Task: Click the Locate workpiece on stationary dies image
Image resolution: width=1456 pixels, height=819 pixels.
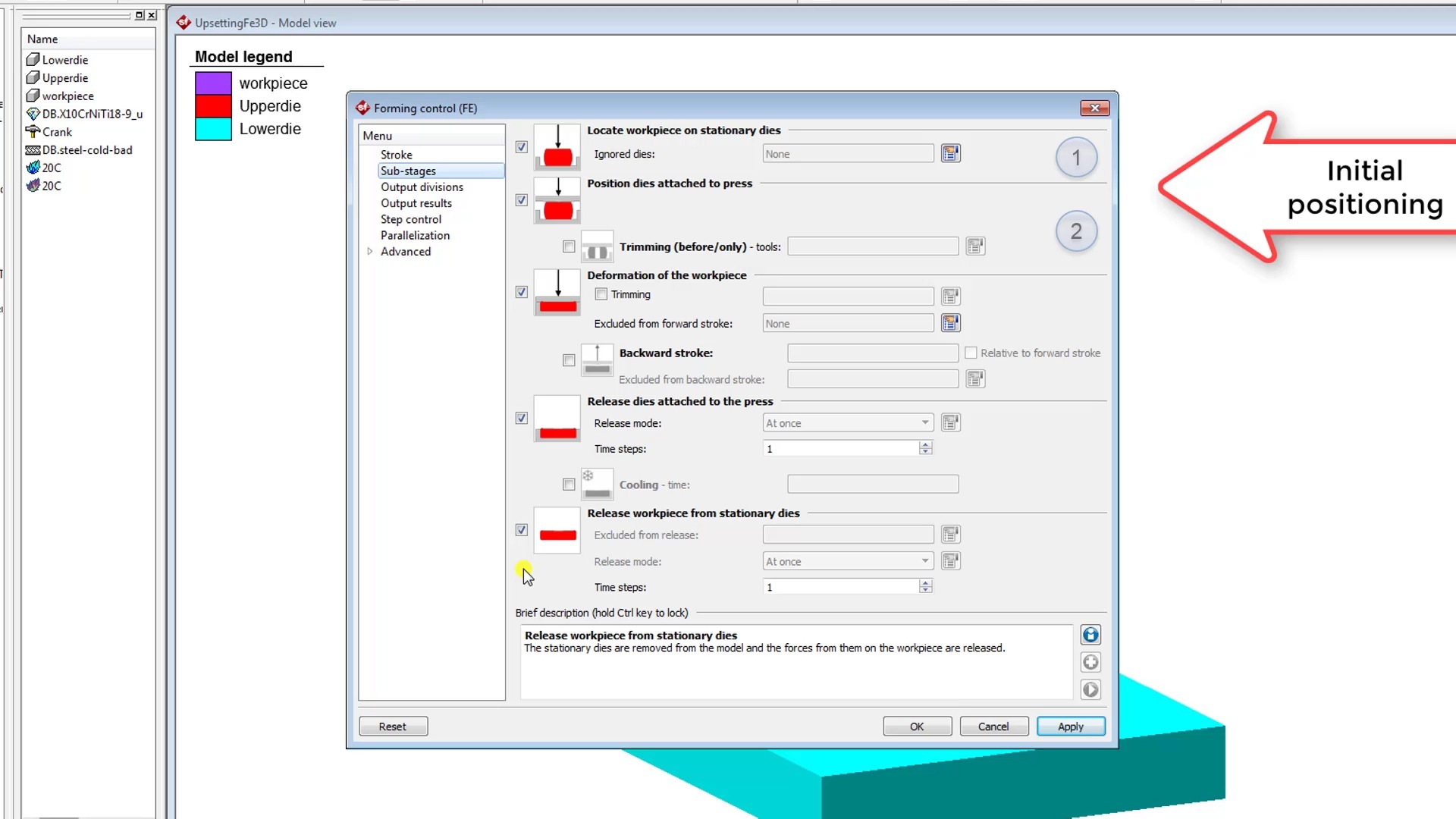Action: 557,147
